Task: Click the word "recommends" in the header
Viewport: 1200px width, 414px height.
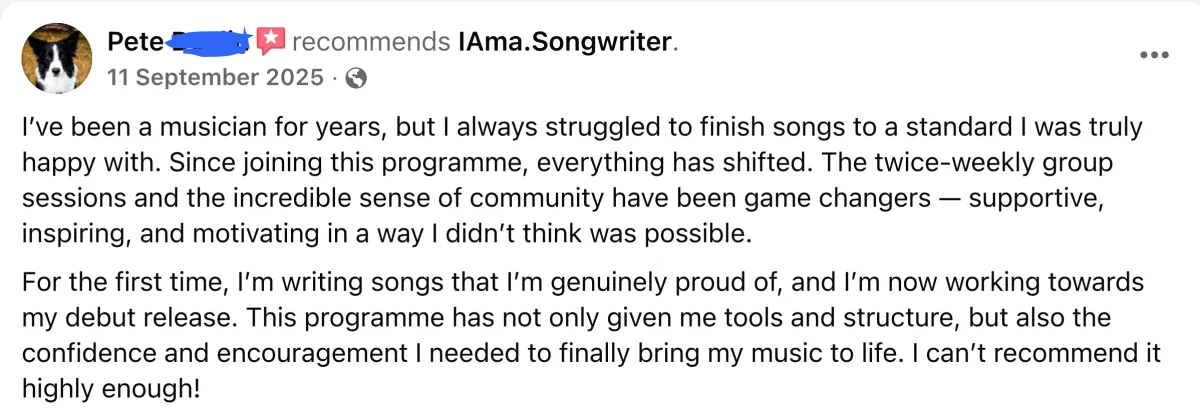Action: coord(369,42)
